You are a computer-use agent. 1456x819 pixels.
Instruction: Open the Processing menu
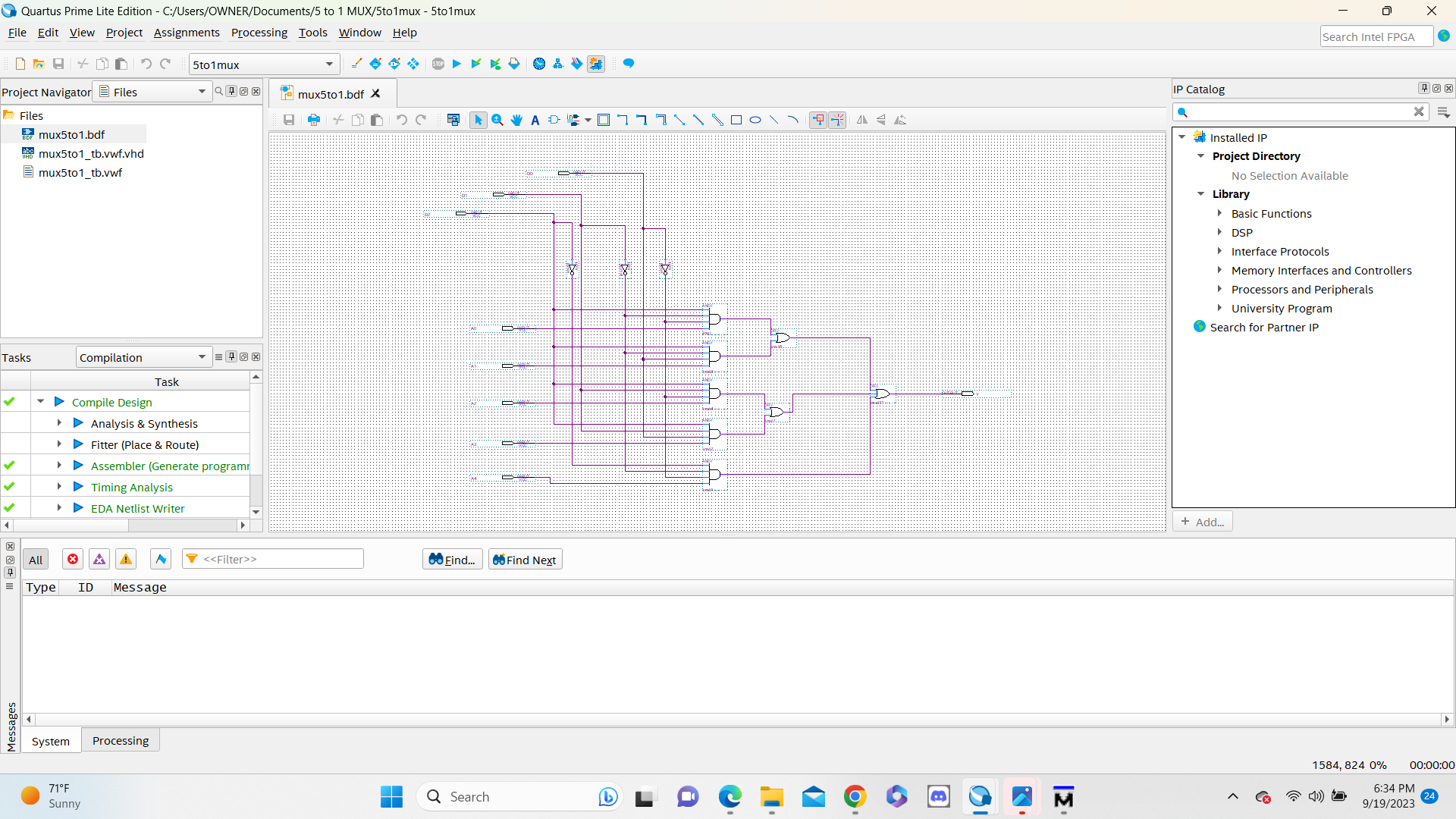pyautogui.click(x=259, y=33)
